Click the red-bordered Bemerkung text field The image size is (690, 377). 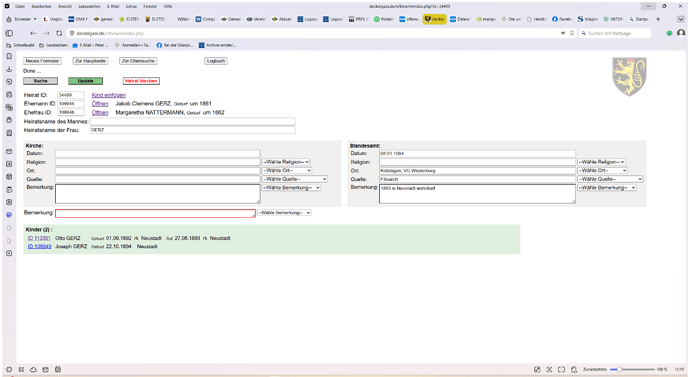(155, 213)
